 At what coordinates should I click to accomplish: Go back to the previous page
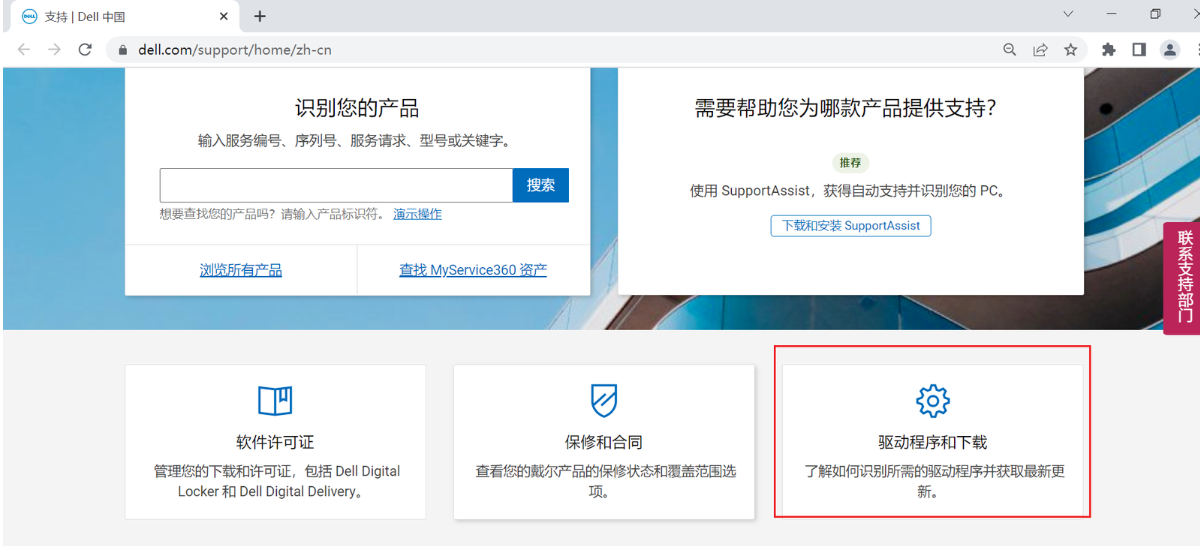coord(23,49)
